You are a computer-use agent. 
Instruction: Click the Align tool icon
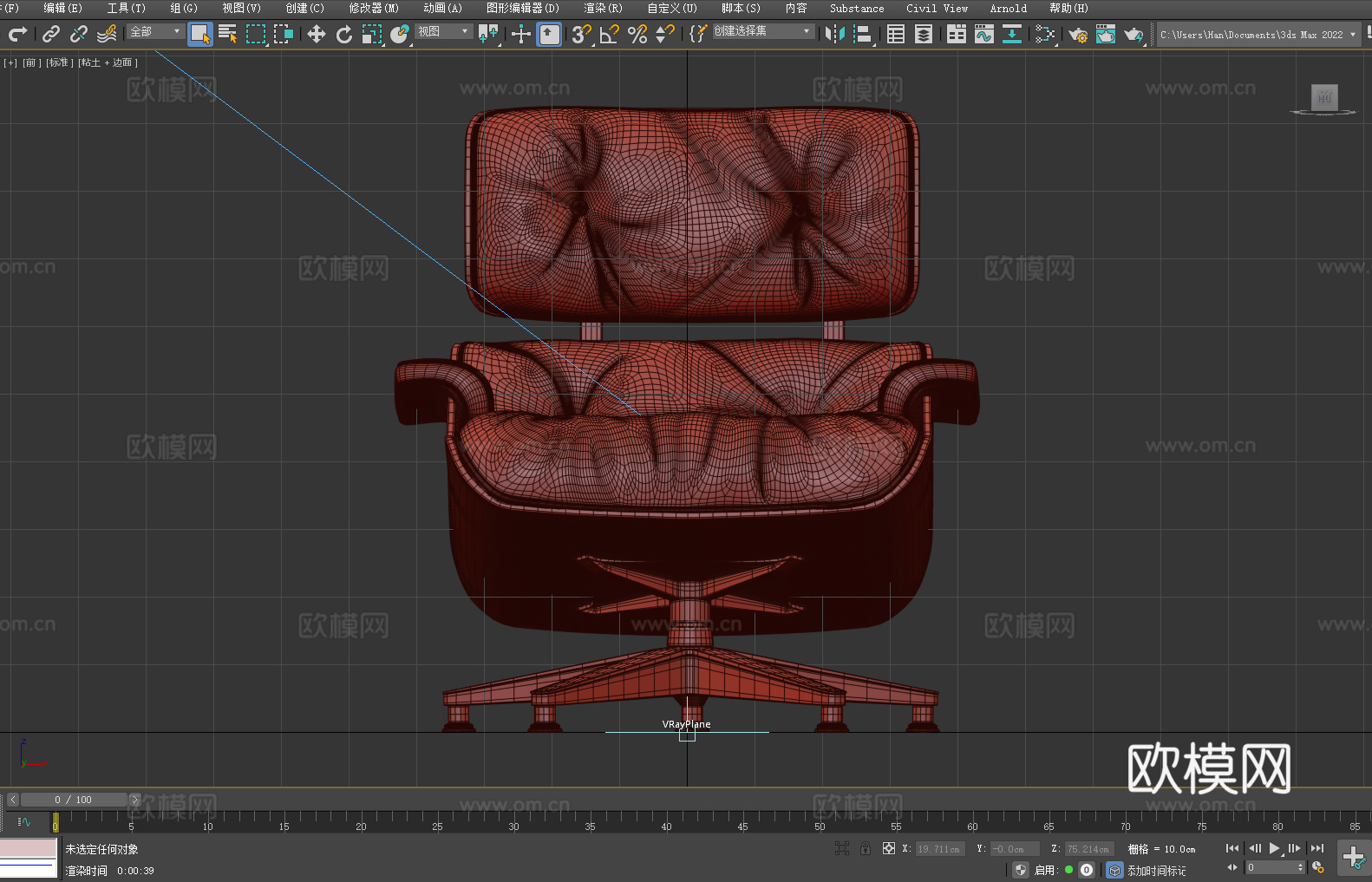(863, 34)
